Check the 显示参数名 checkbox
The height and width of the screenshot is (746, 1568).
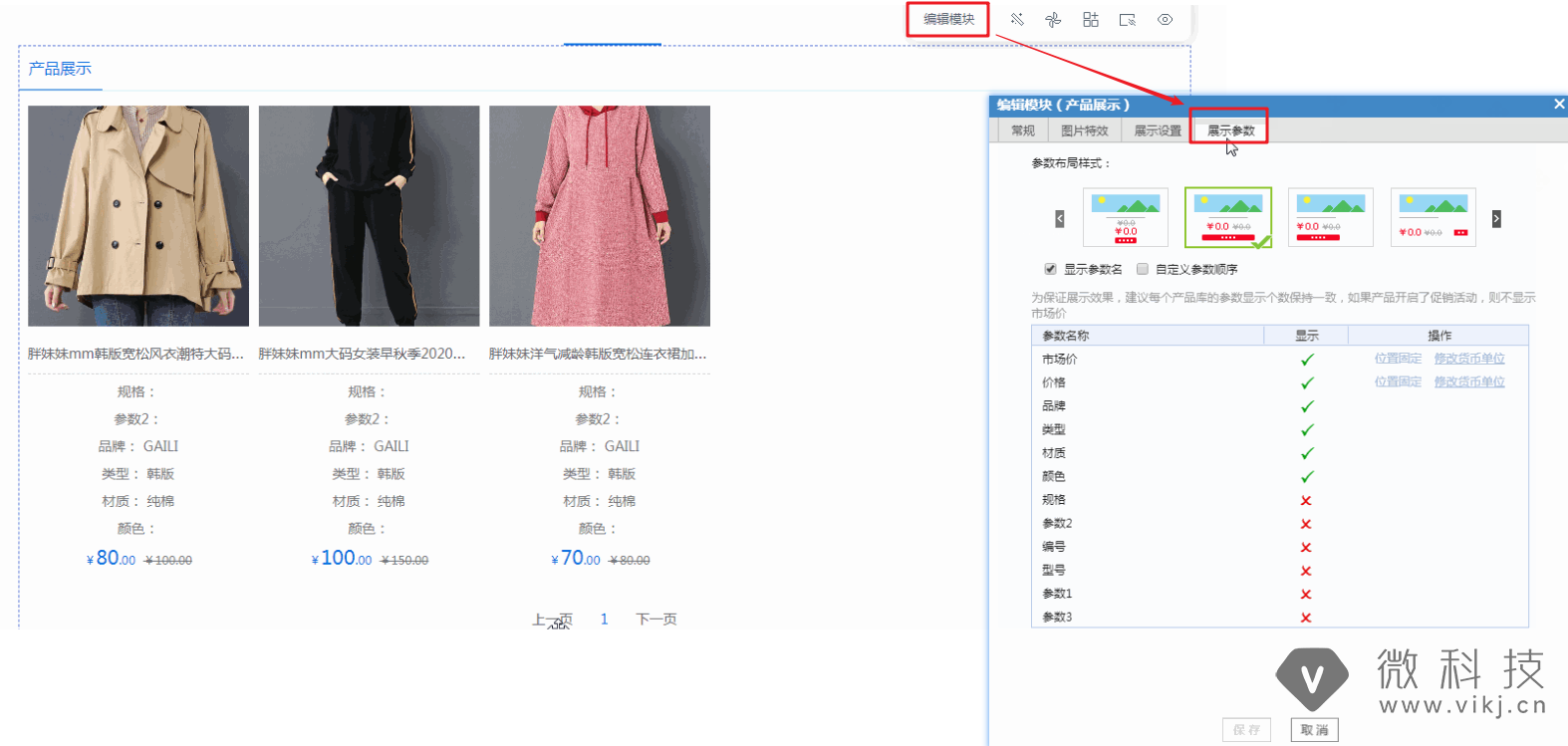(x=1050, y=269)
